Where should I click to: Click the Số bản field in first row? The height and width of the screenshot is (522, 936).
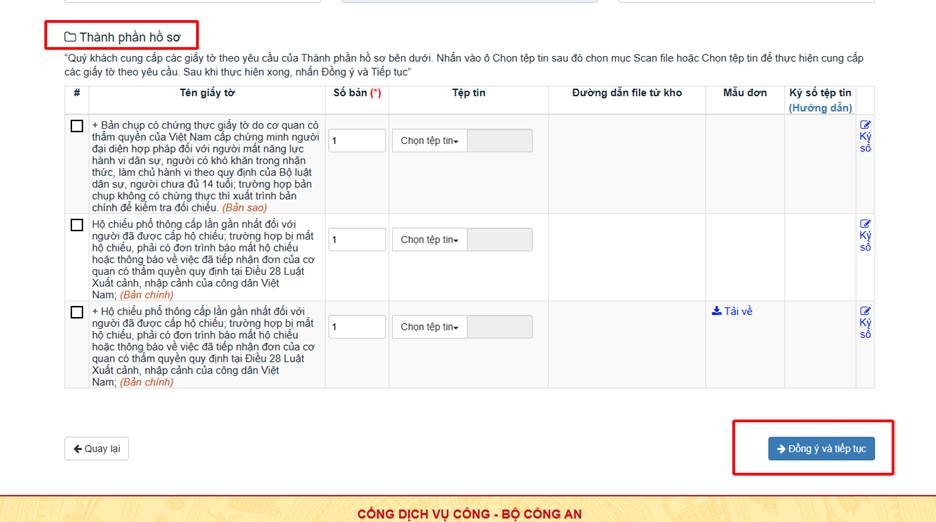357,141
